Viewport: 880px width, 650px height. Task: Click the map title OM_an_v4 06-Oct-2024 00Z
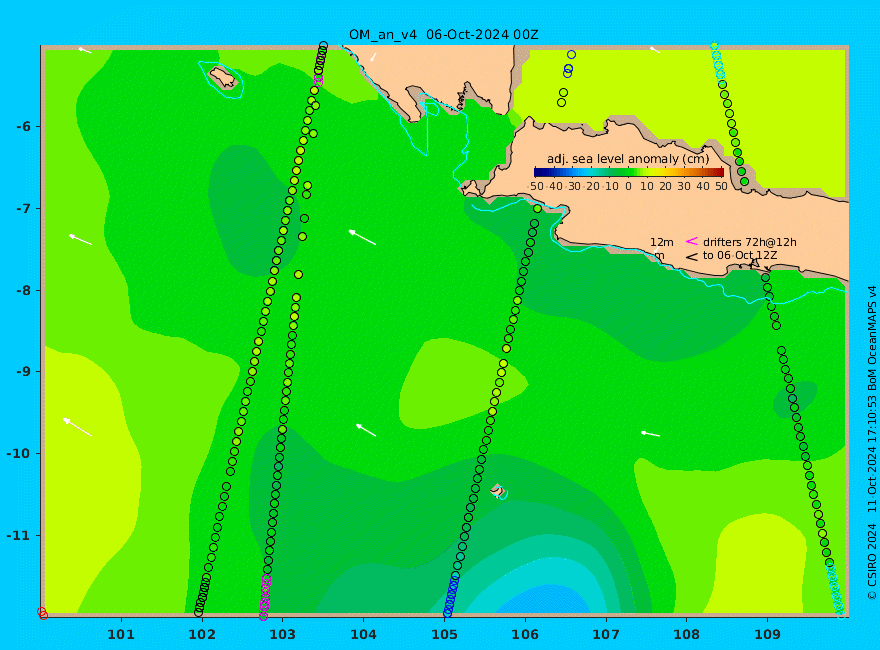(x=443, y=35)
